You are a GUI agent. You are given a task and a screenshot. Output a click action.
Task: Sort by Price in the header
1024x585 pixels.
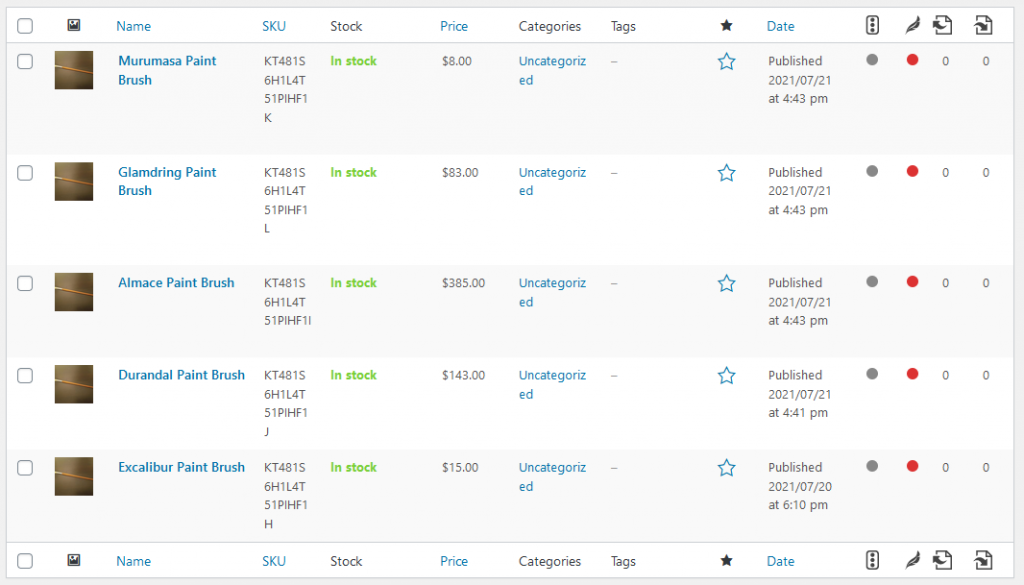click(x=454, y=26)
